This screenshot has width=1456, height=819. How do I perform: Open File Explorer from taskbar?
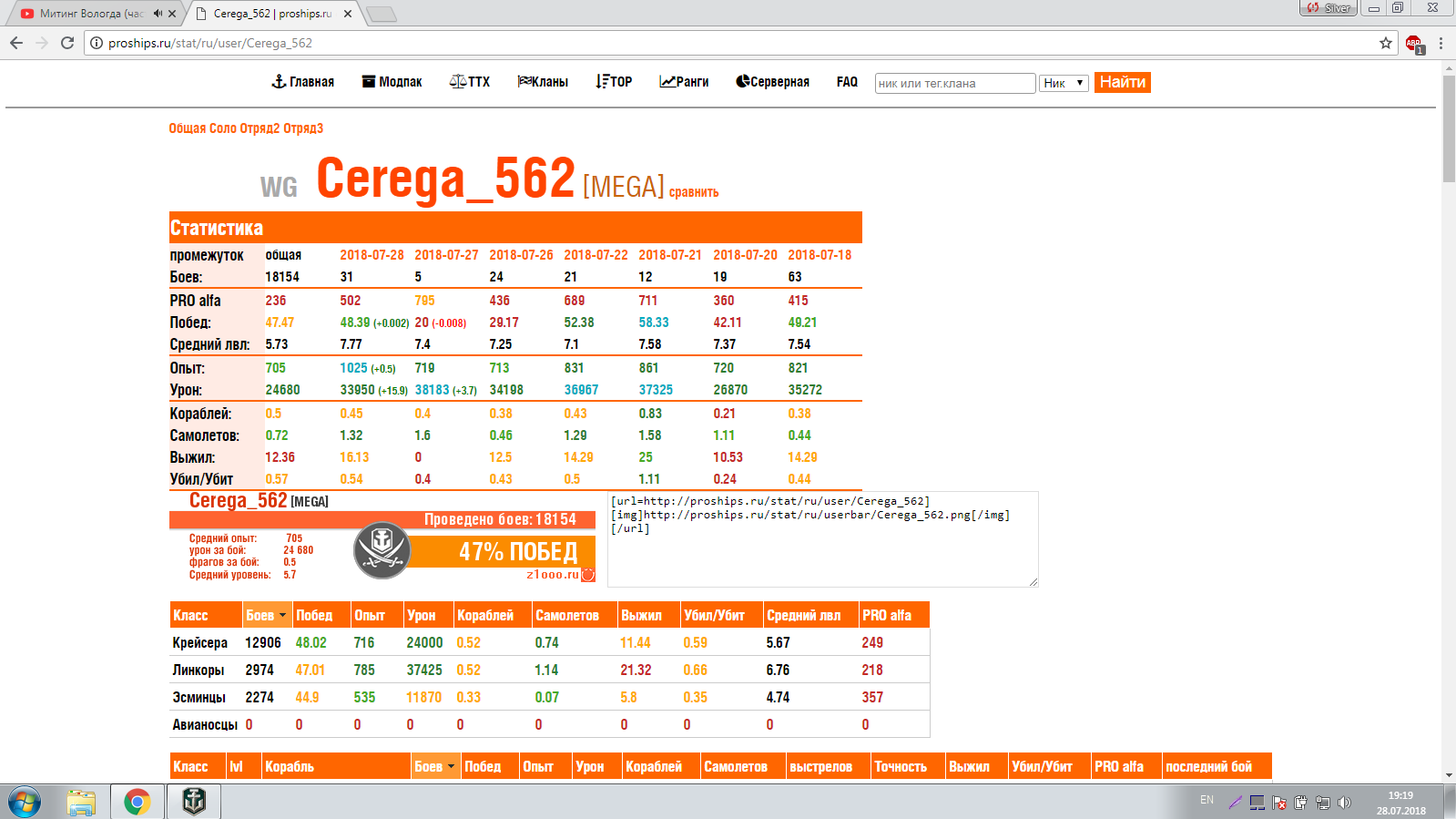(x=81, y=803)
